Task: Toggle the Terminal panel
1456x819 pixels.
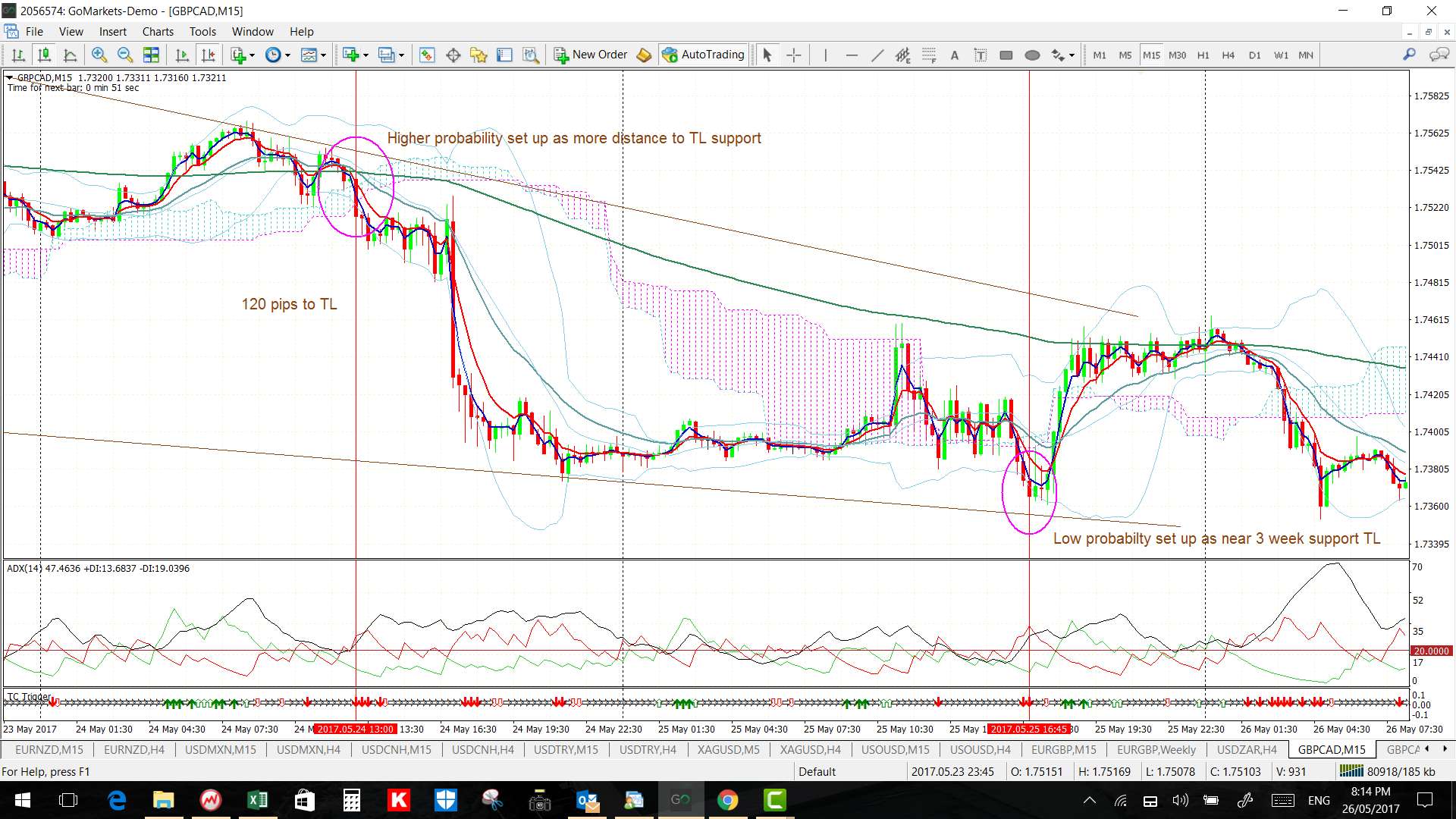Action: pos(504,55)
